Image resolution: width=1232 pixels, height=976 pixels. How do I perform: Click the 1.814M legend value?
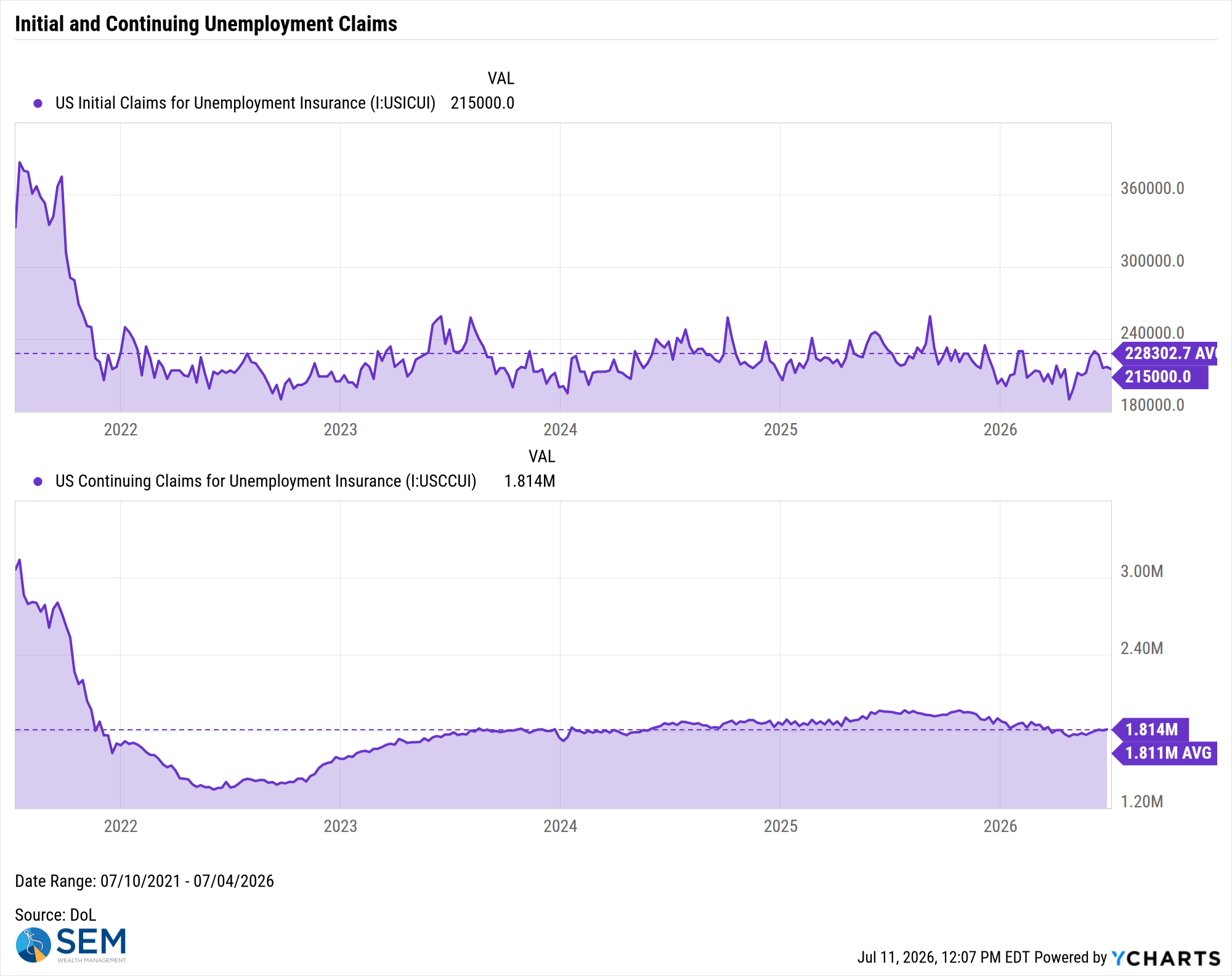tap(530, 481)
